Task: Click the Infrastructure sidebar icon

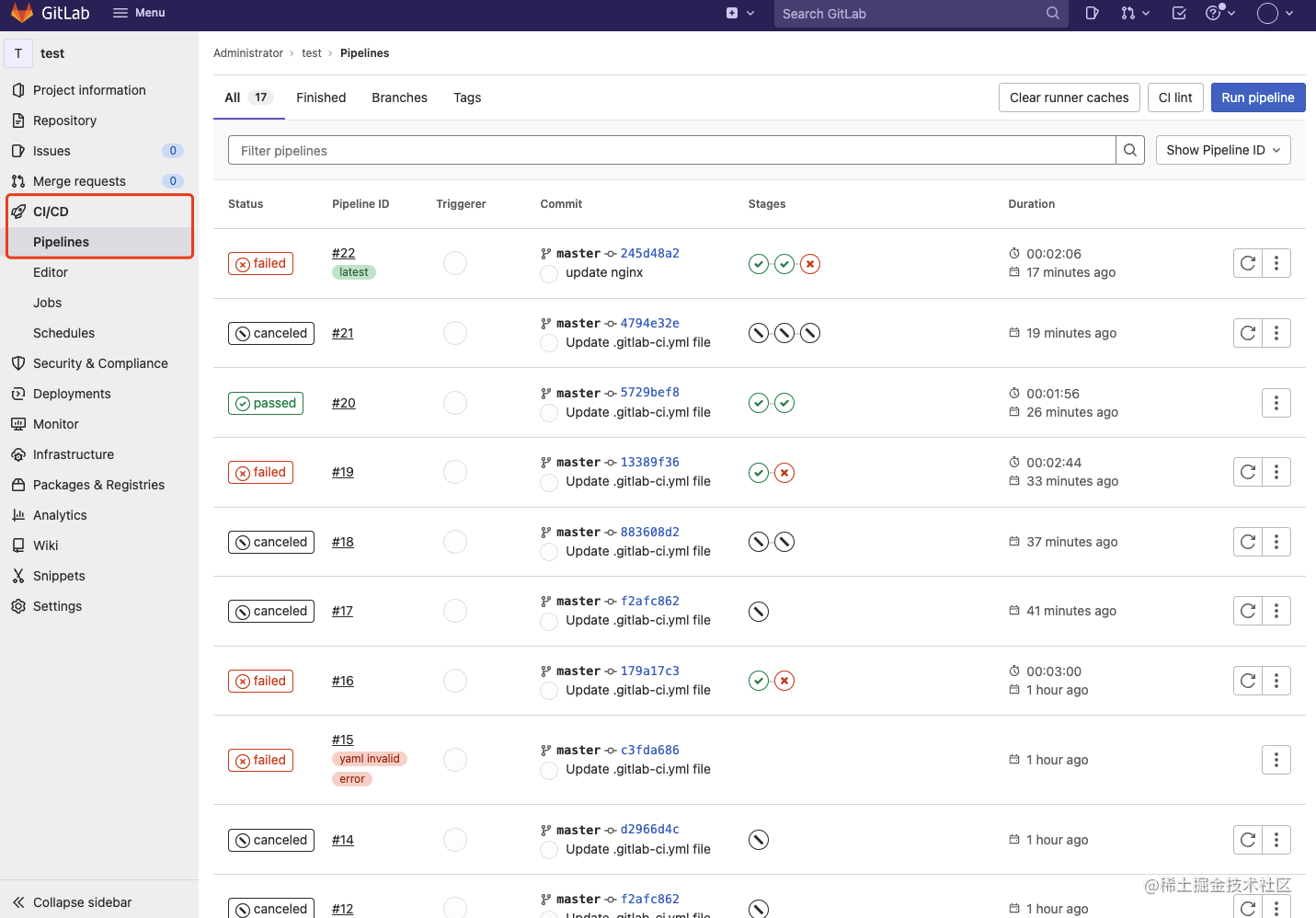Action: [x=18, y=454]
